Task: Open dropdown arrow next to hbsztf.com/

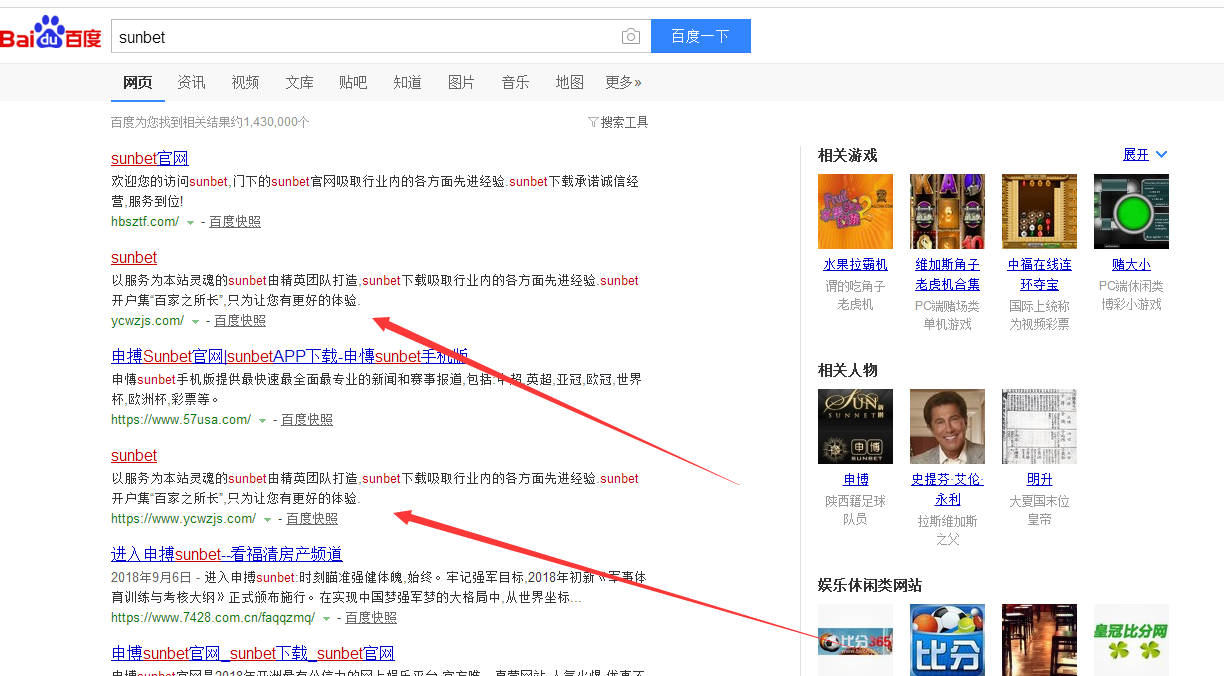Action: coord(190,222)
